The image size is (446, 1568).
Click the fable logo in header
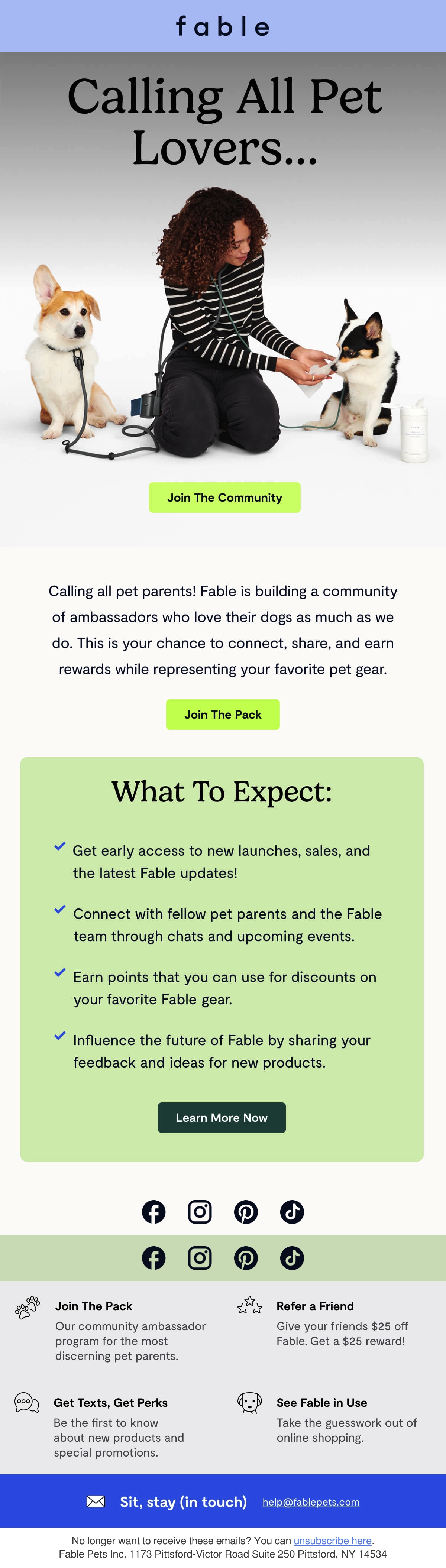pos(223,26)
